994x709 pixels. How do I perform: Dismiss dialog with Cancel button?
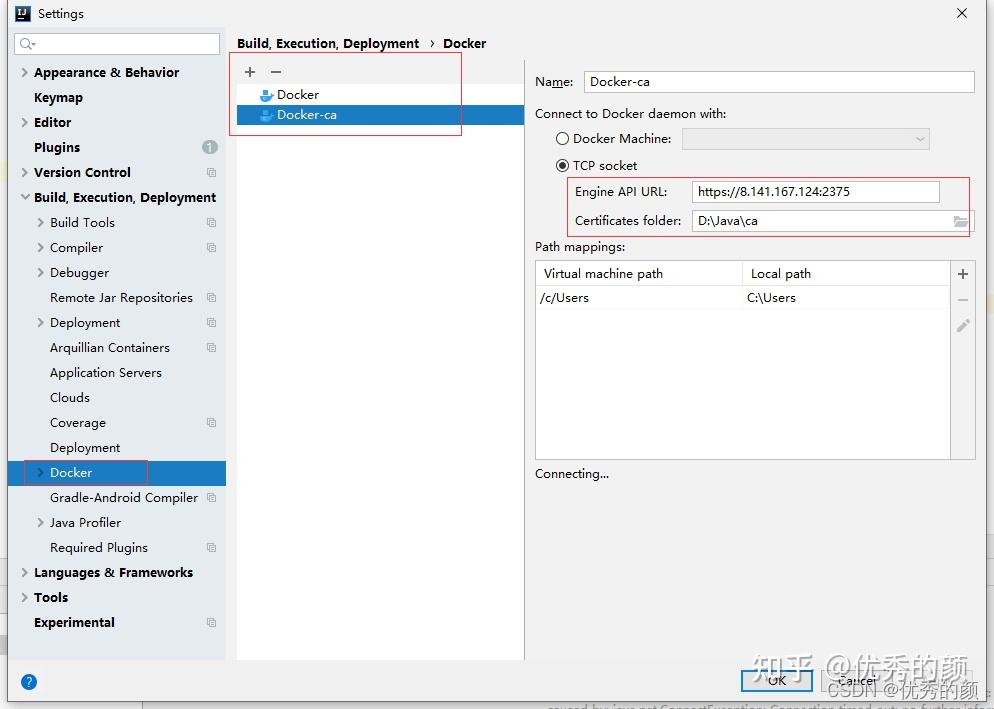(856, 680)
